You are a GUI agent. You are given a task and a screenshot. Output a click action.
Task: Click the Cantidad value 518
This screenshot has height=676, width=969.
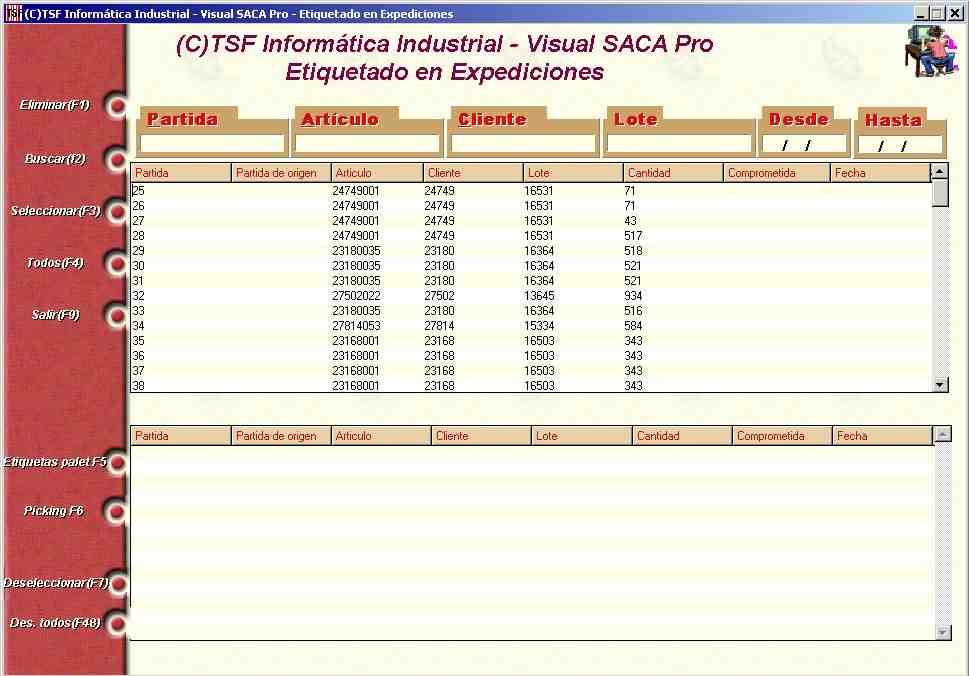(x=633, y=251)
